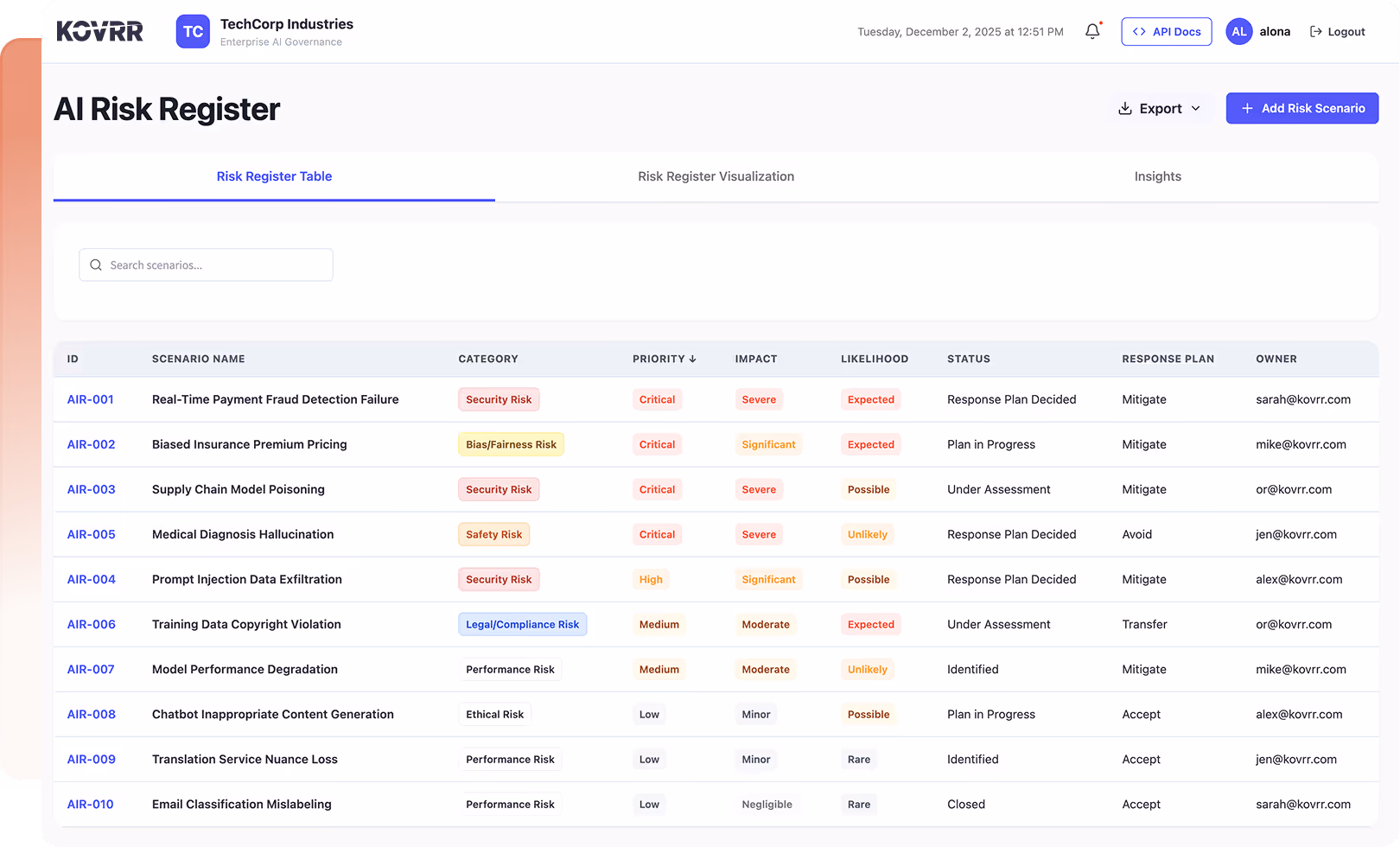
Task: Open the notification bell
Action: click(1092, 30)
